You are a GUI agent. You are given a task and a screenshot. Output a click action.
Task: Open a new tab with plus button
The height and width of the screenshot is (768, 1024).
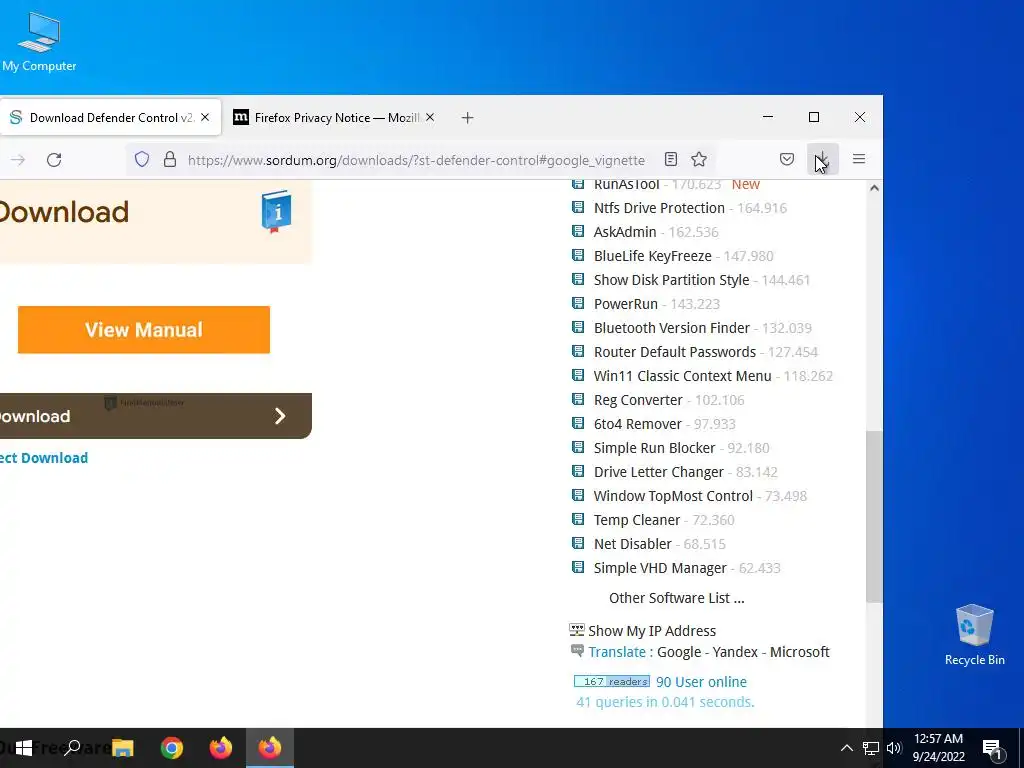467,118
